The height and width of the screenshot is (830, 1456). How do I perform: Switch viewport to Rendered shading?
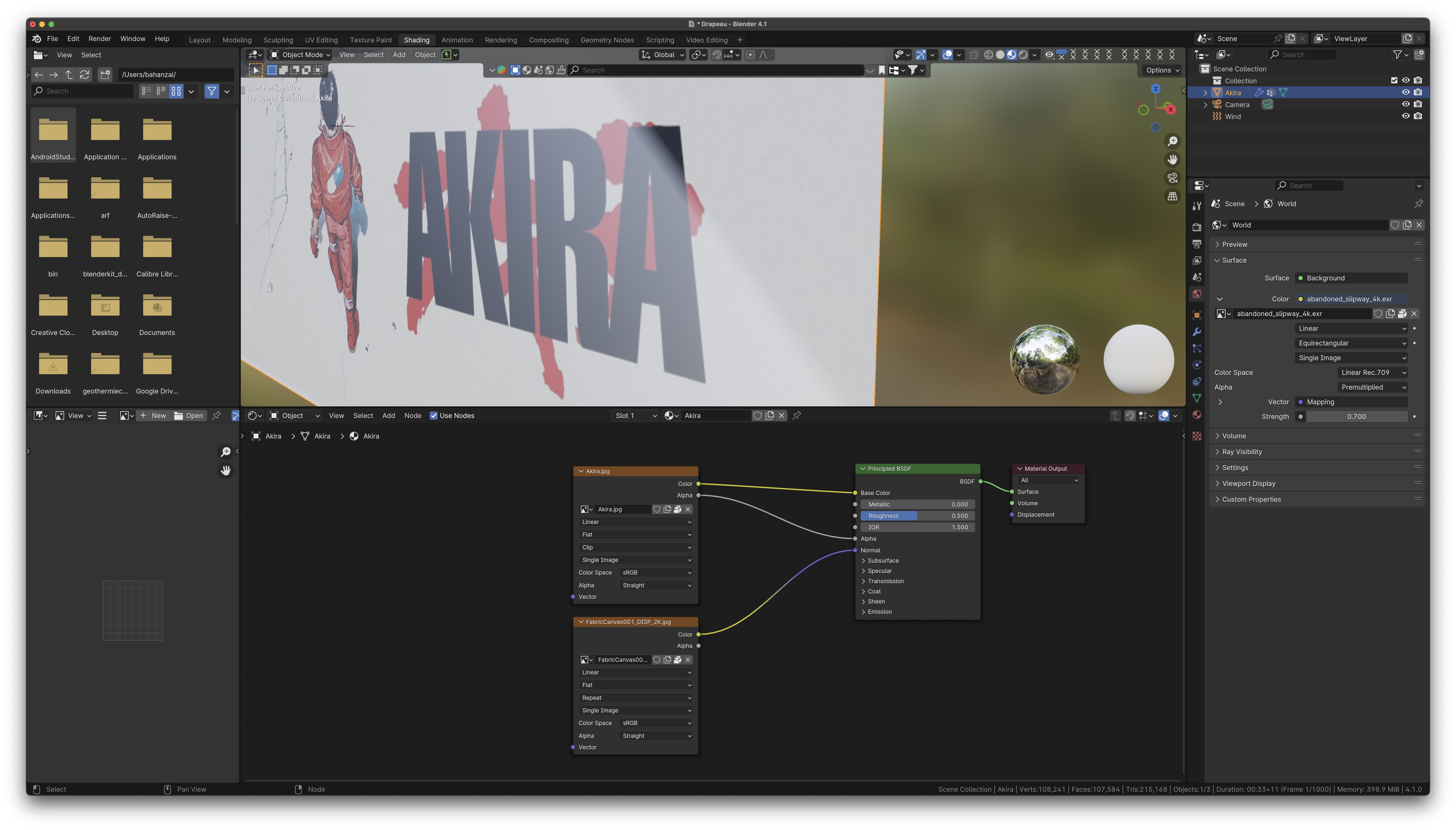[1023, 55]
